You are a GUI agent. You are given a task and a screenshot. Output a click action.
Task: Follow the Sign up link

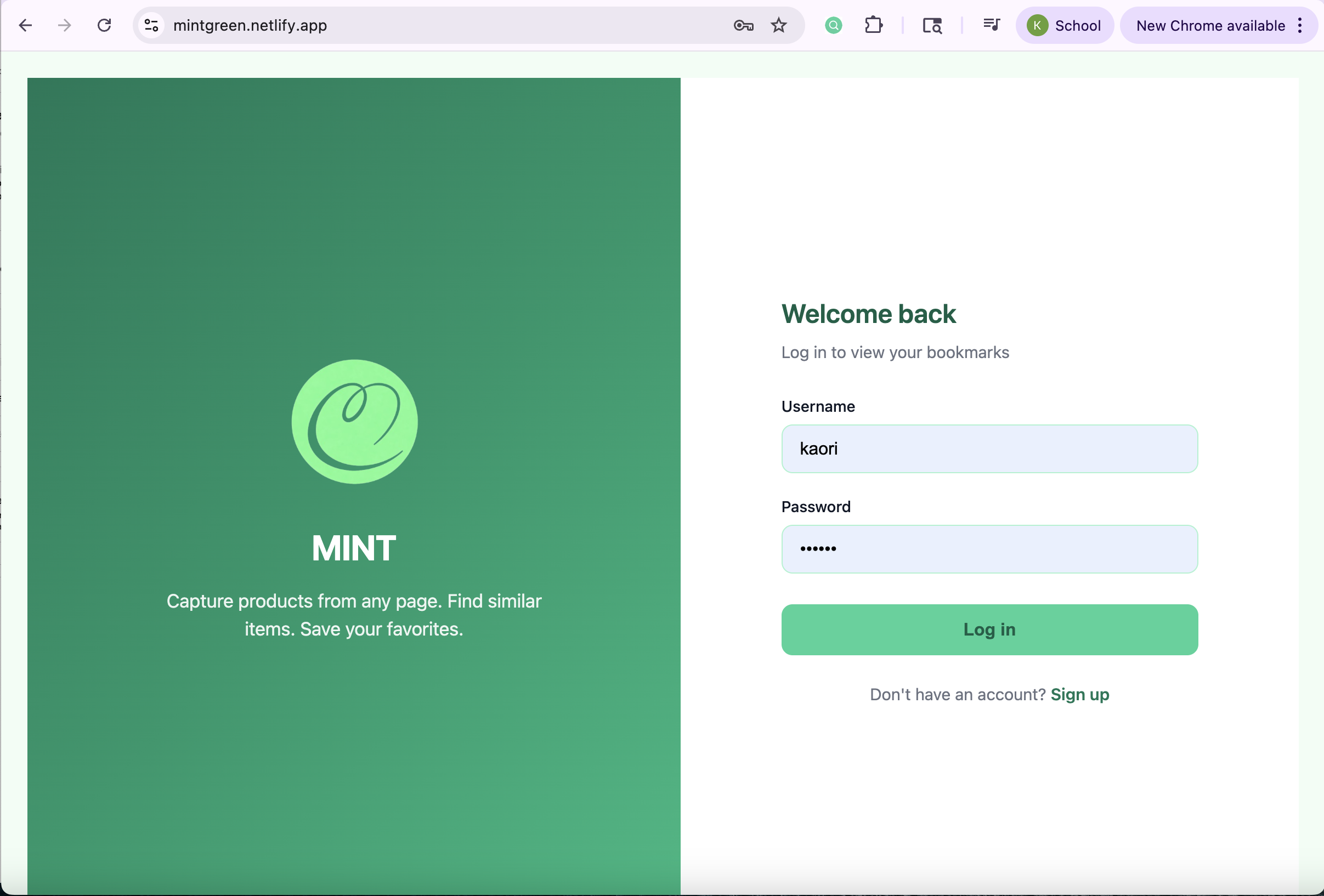[x=1079, y=694]
